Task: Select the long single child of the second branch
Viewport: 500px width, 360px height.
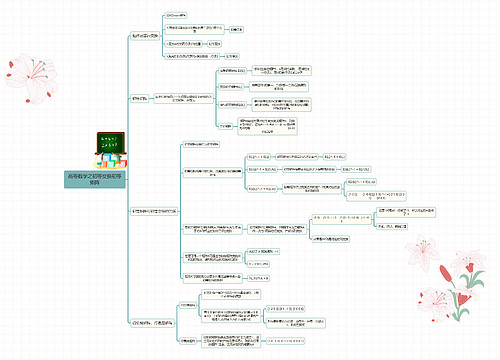Action: 183,99
